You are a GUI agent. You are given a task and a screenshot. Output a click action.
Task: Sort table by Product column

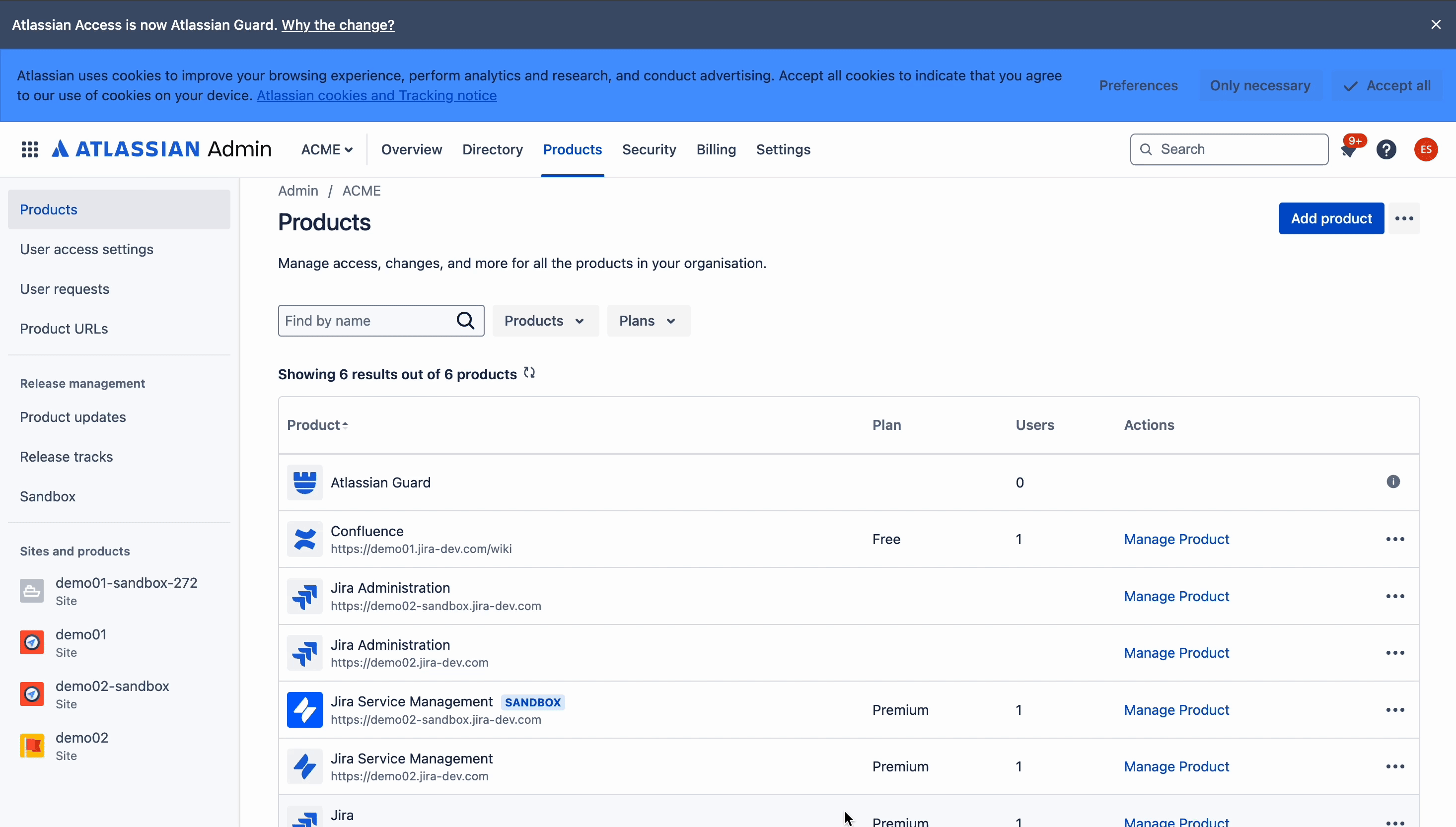click(x=317, y=425)
